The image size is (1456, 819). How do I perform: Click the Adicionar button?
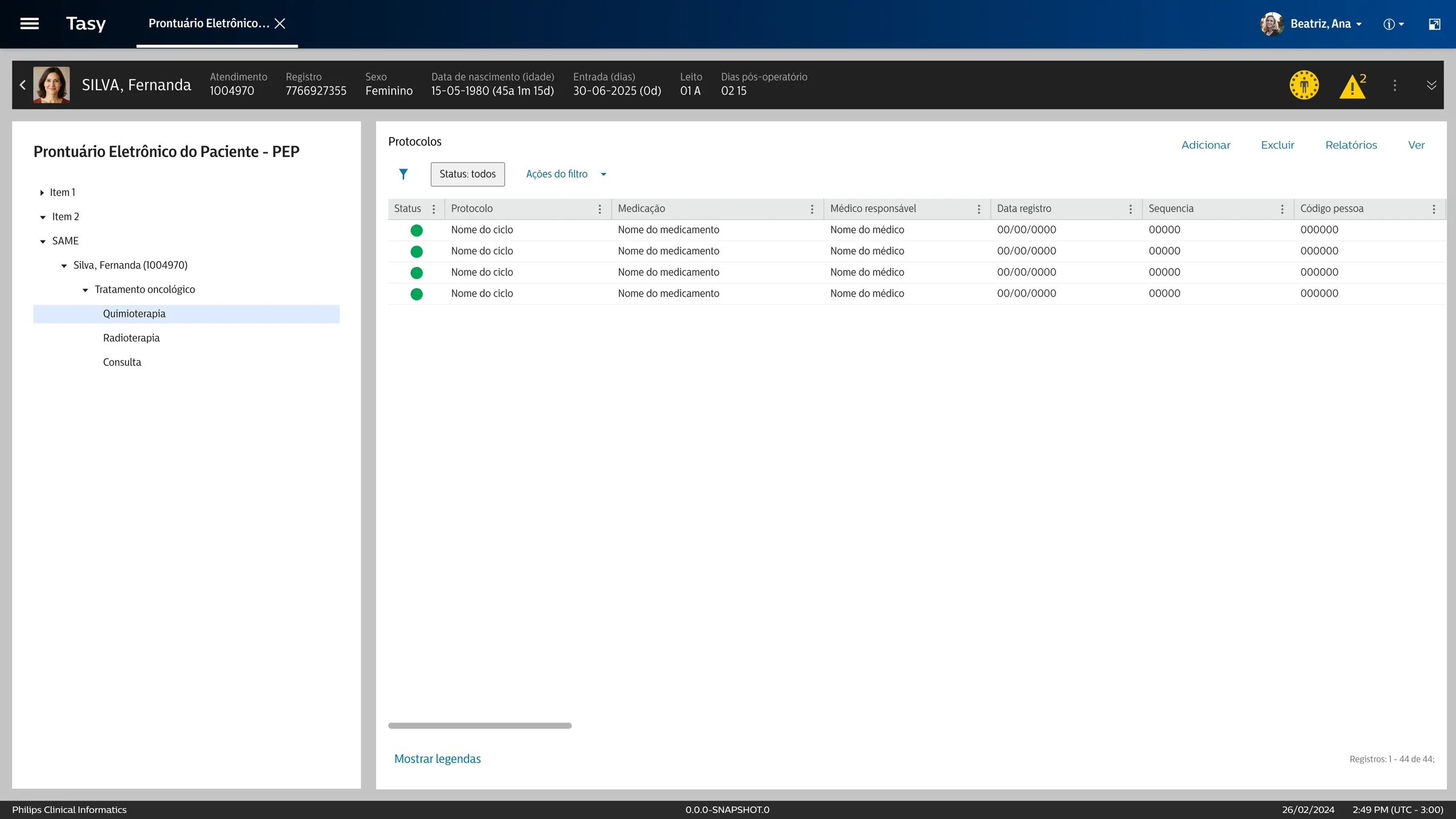(x=1205, y=145)
